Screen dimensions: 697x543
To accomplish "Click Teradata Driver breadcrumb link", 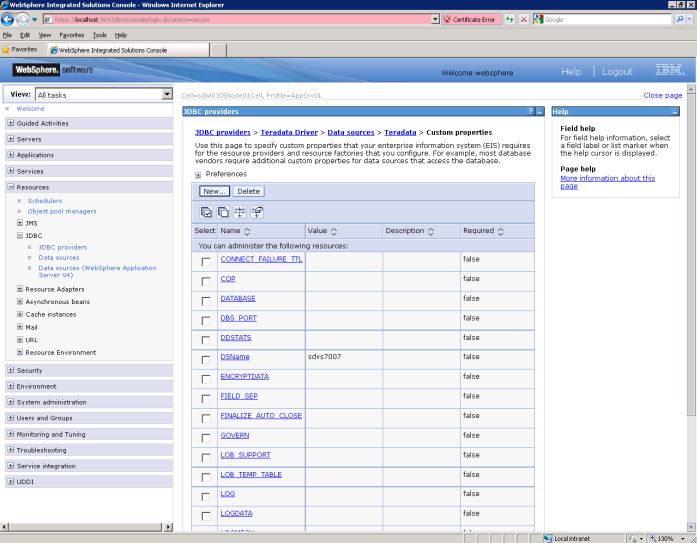I will 289,132.
